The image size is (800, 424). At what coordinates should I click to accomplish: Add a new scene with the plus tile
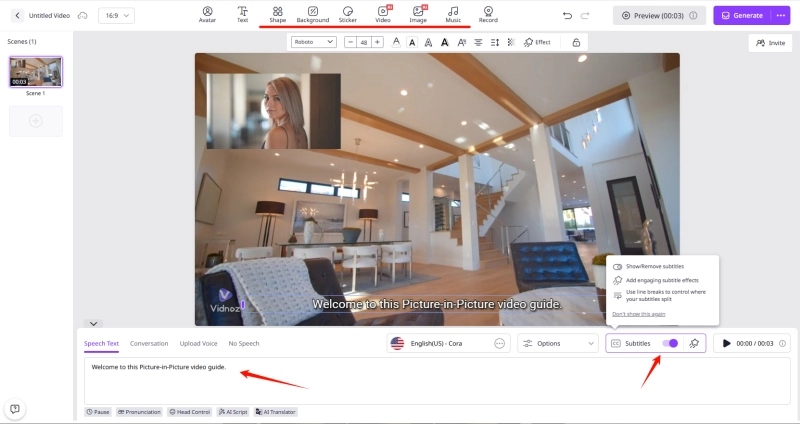pyautogui.click(x=36, y=121)
